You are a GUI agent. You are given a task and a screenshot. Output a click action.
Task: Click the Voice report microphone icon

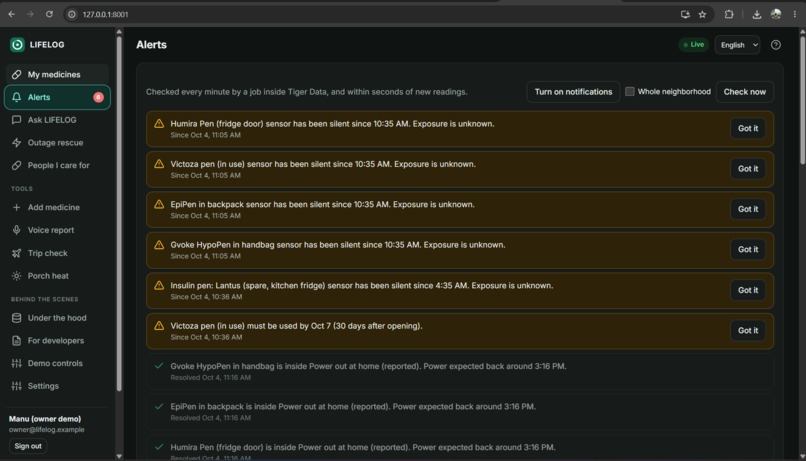click(16, 230)
